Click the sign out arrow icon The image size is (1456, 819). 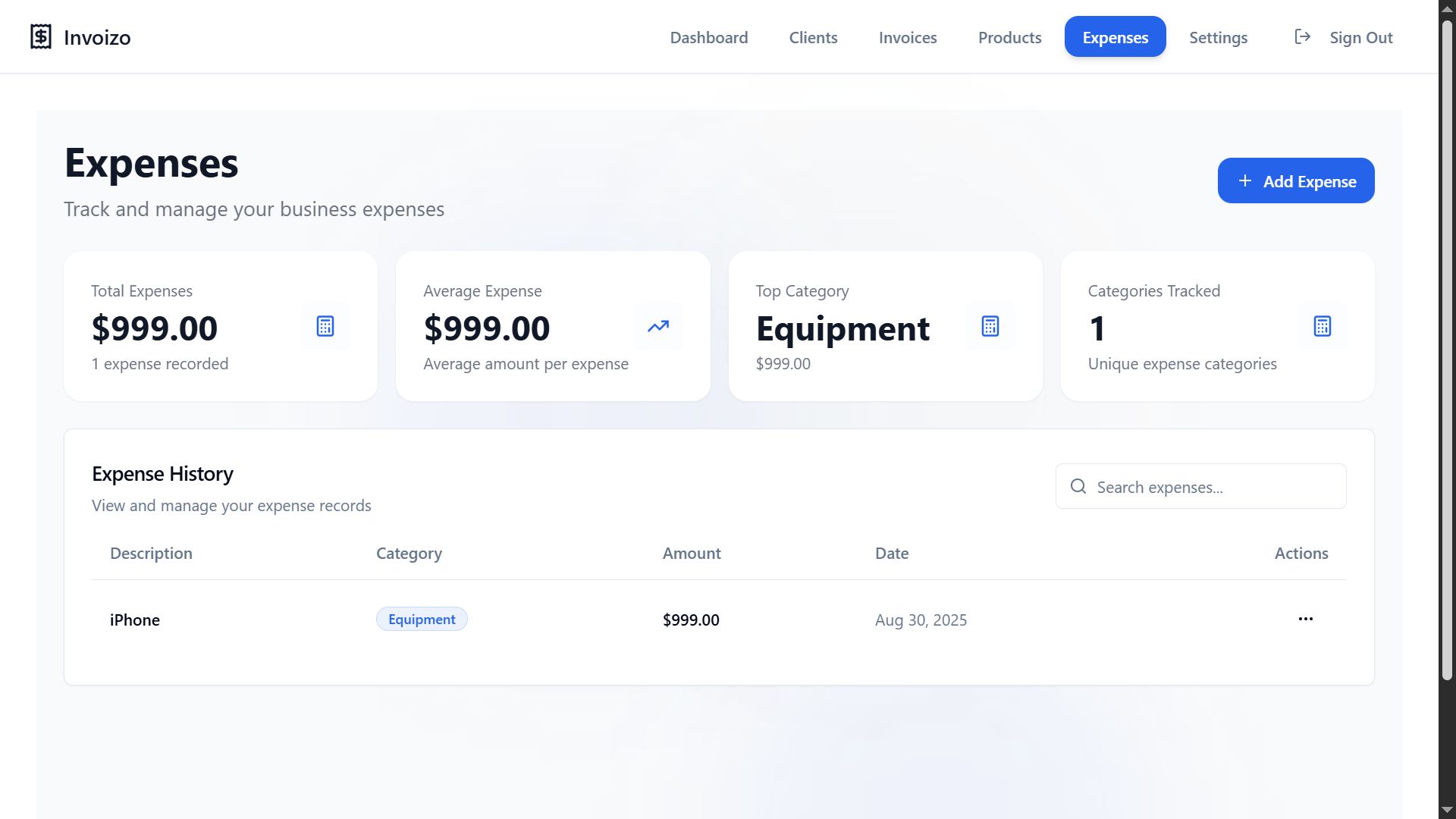click(x=1302, y=36)
